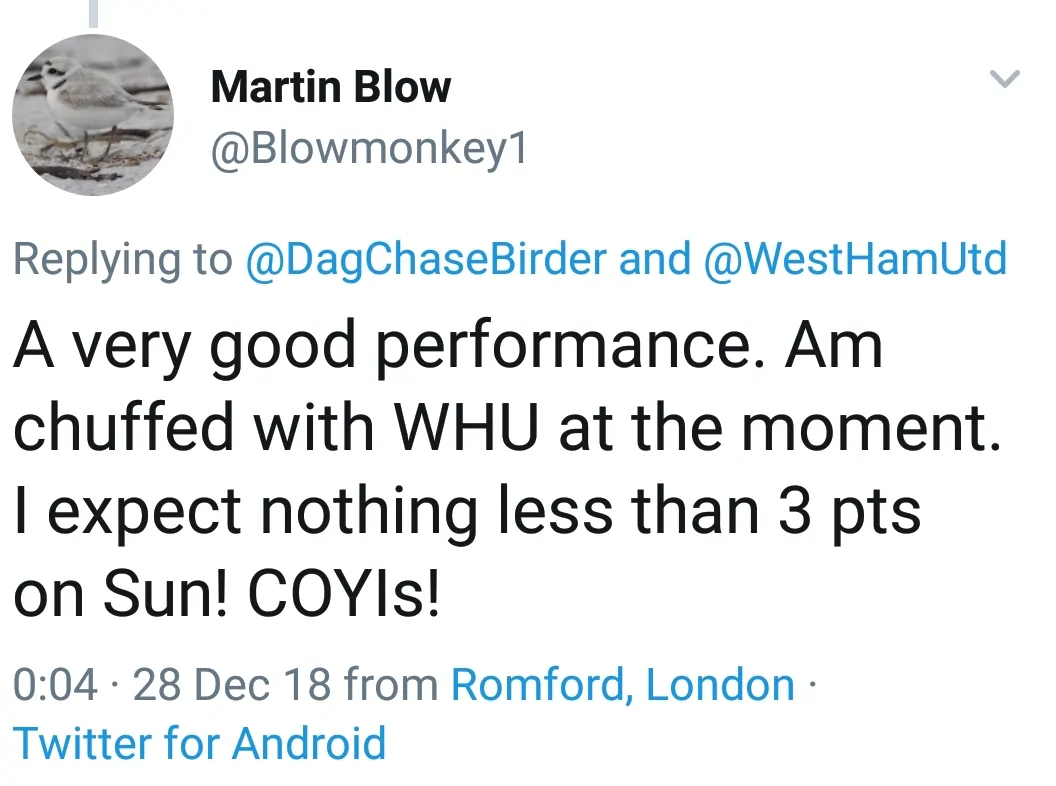Click the word "and" between the mentions
Screen dimensions: 1056x786
coord(655,259)
